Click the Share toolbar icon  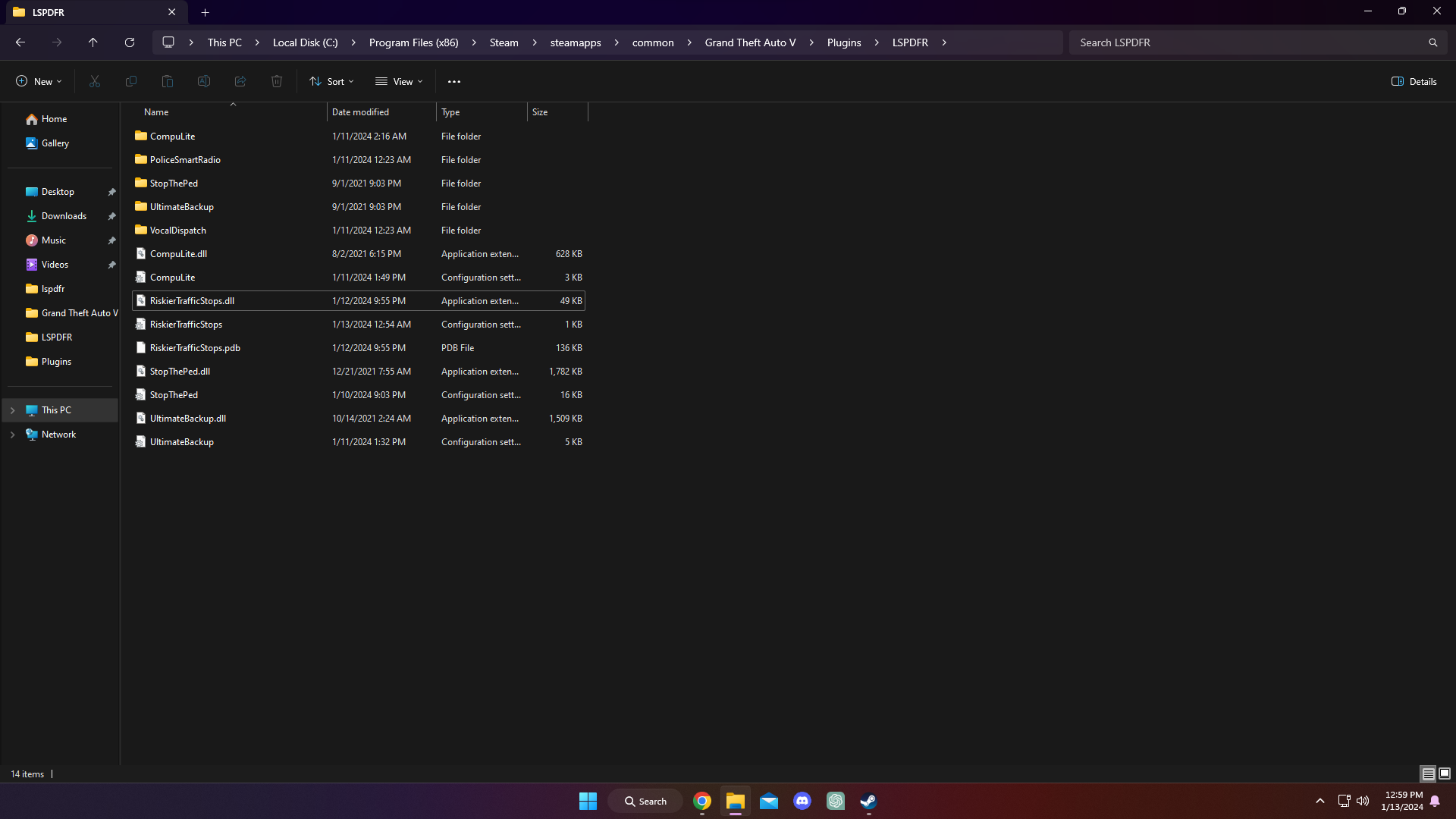tap(240, 81)
